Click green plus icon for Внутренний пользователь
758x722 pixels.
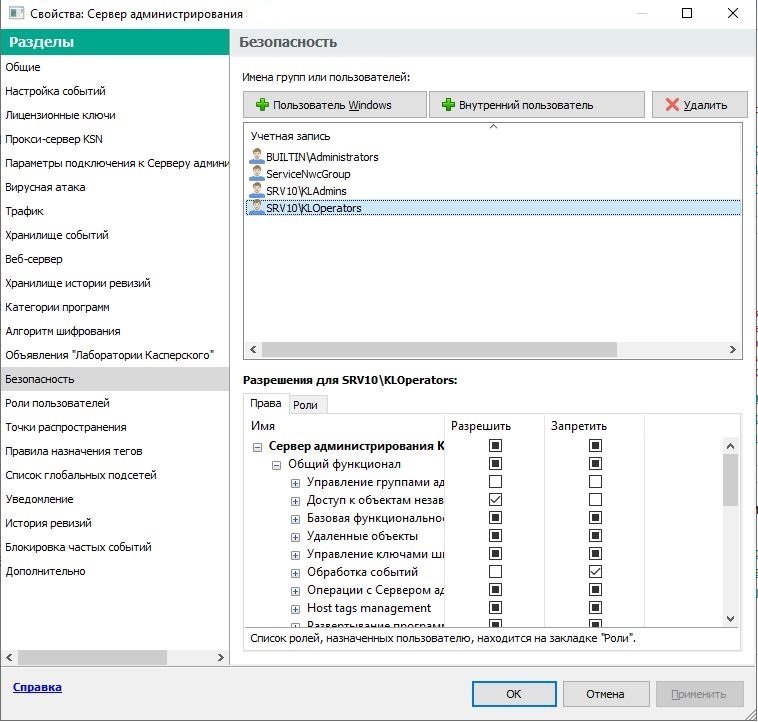pyautogui.click(x=448, y=105)
